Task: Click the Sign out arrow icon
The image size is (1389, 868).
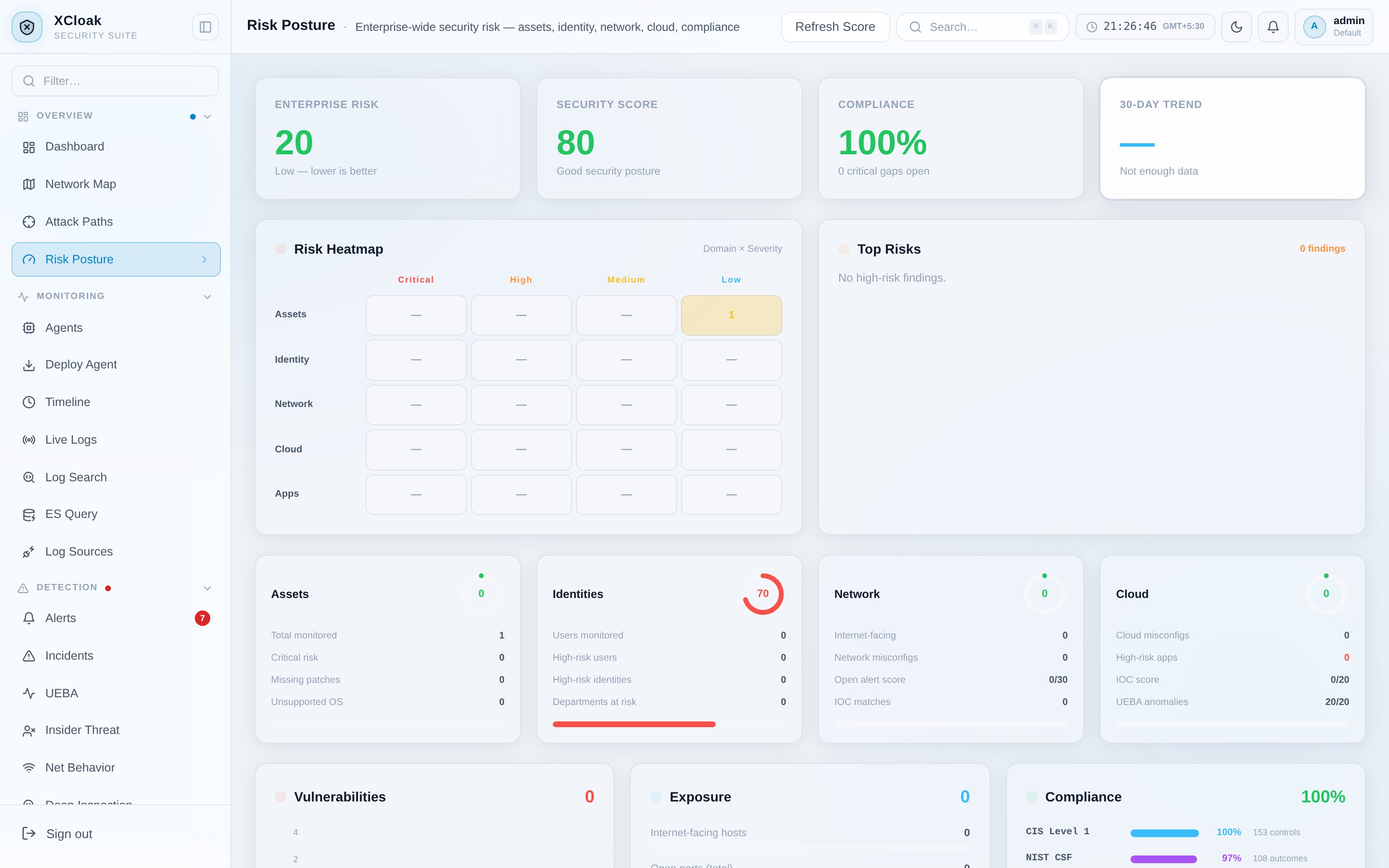Action: (x=29, y=834)
